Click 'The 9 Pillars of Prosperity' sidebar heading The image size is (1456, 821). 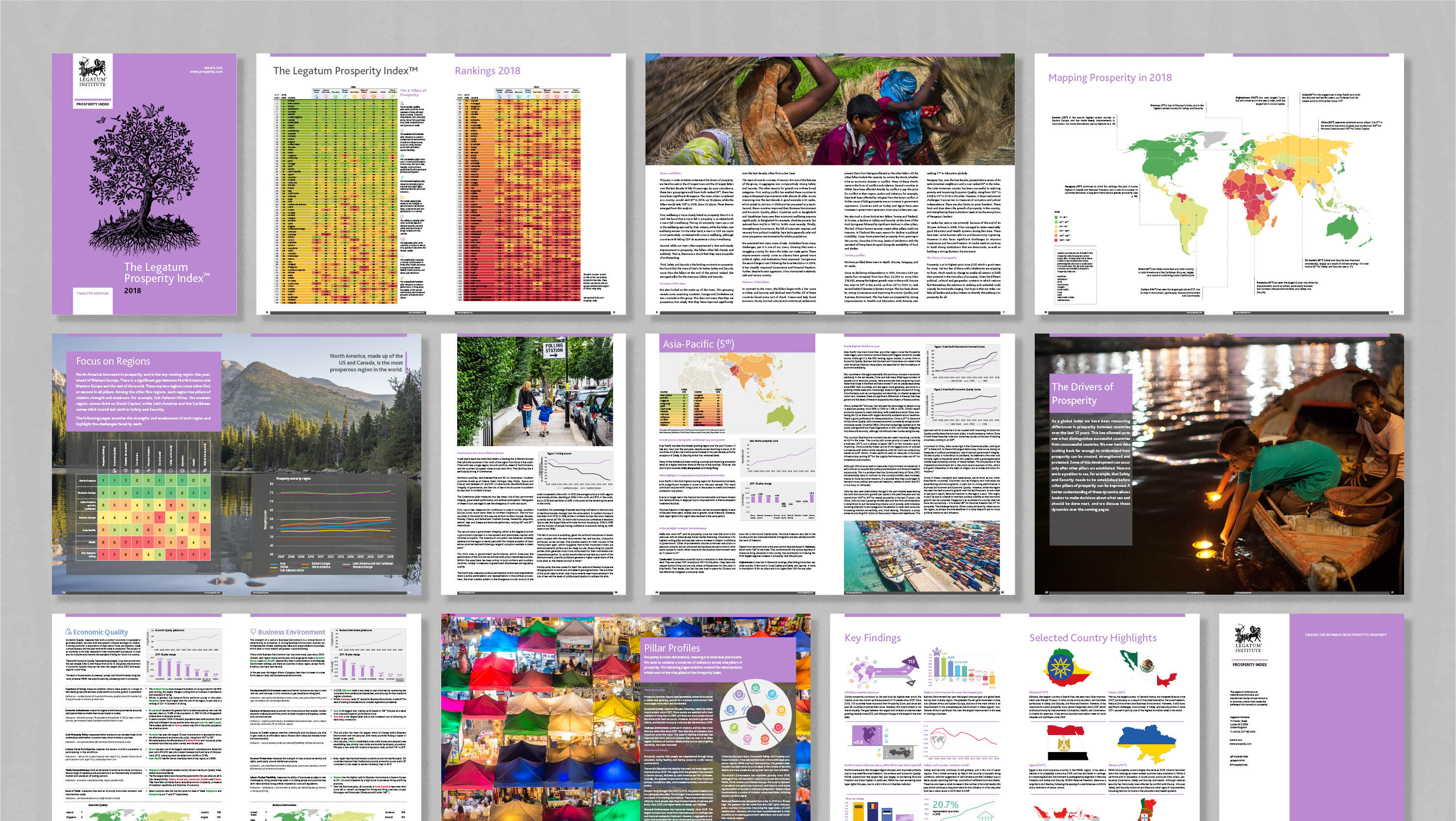point(413,92)
